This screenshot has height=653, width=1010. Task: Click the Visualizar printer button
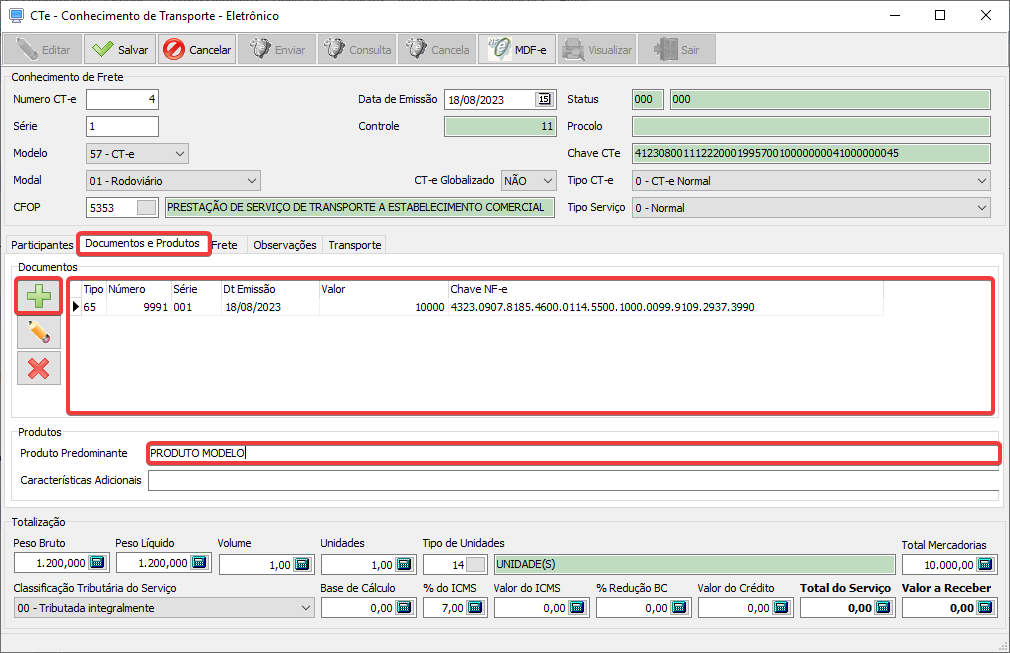(x=597, y=50)
